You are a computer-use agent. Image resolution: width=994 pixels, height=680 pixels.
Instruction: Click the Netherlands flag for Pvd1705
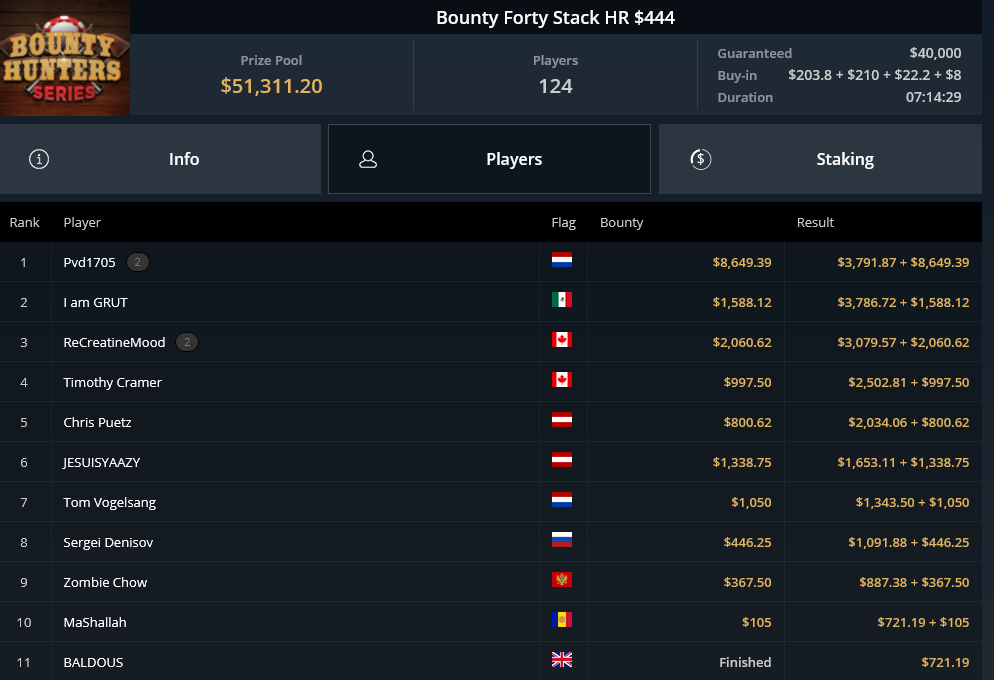tap(562, 260)
